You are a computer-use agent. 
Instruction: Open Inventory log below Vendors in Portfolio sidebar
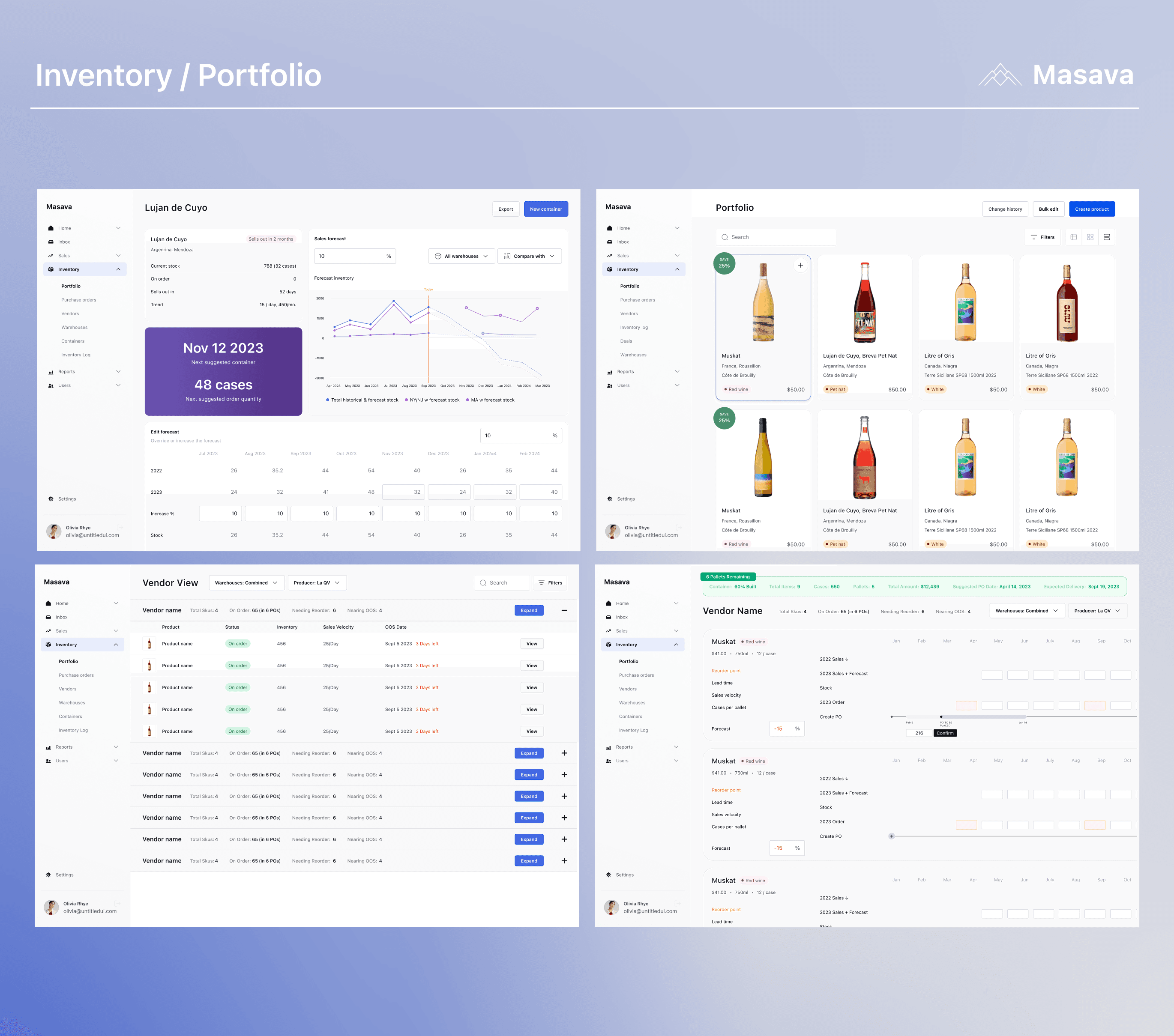pyautogui.click(x=634, y=327)
